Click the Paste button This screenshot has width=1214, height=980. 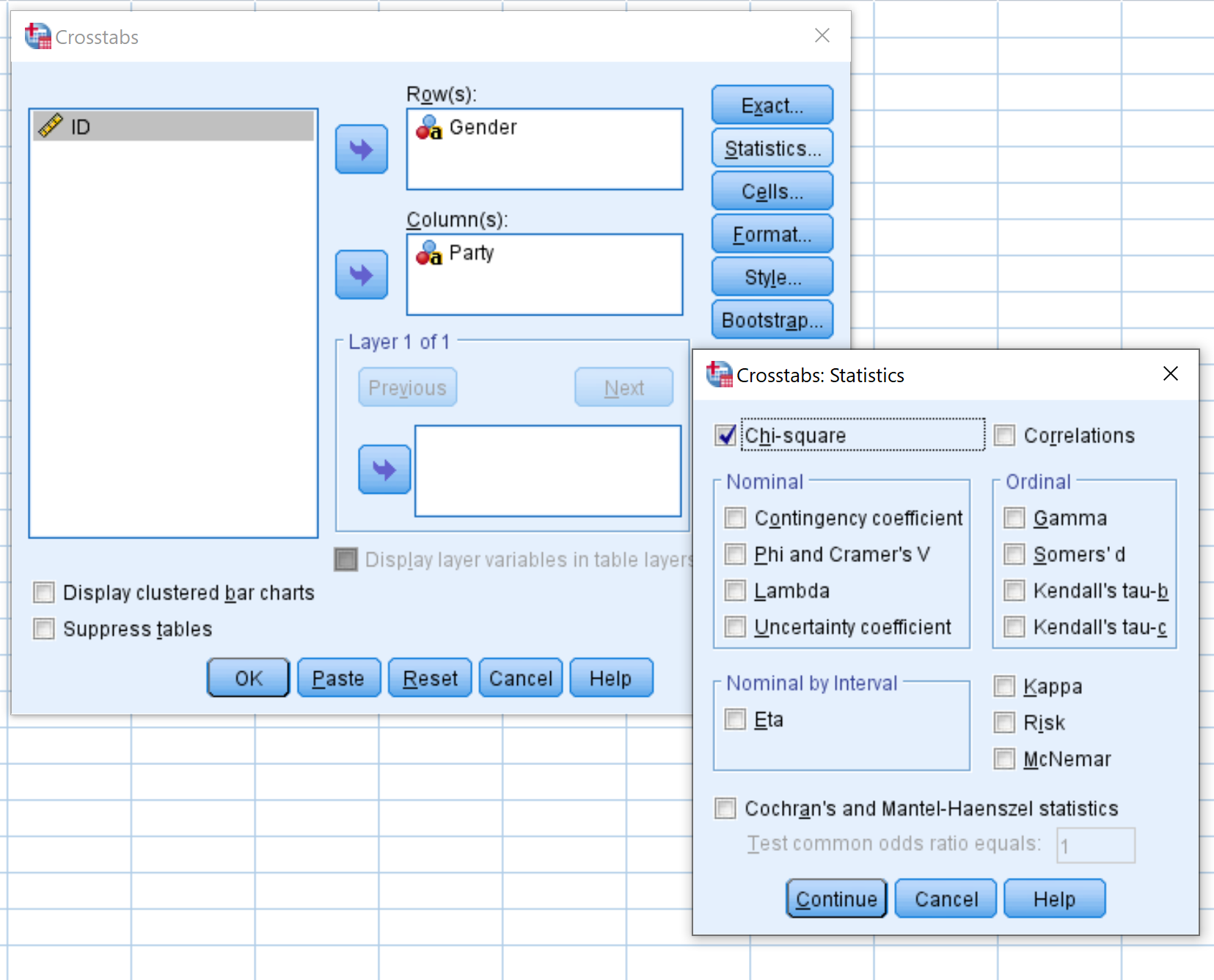[339, 678]
